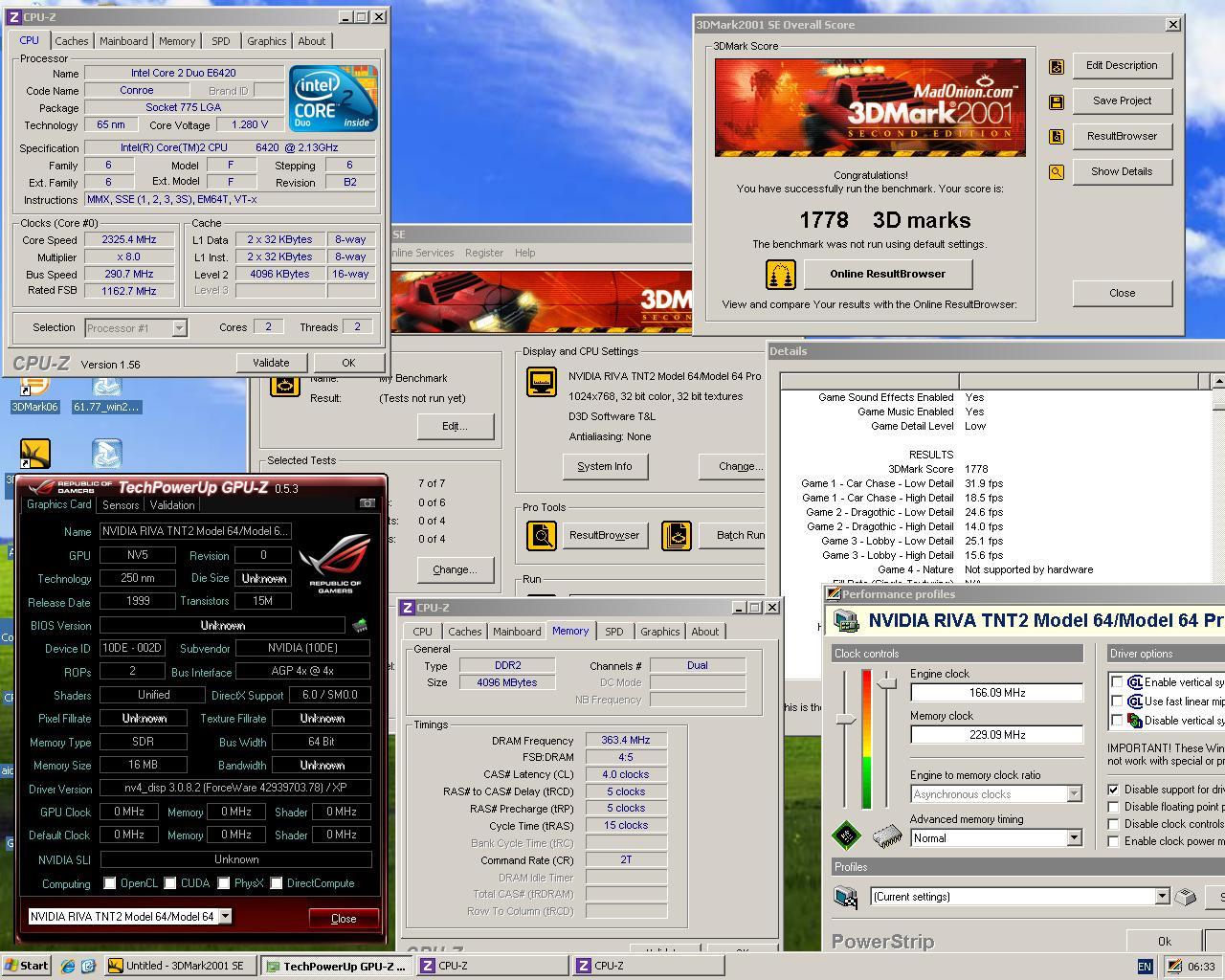Click the Online ResultBrowser podium icon

click(781, 275)
